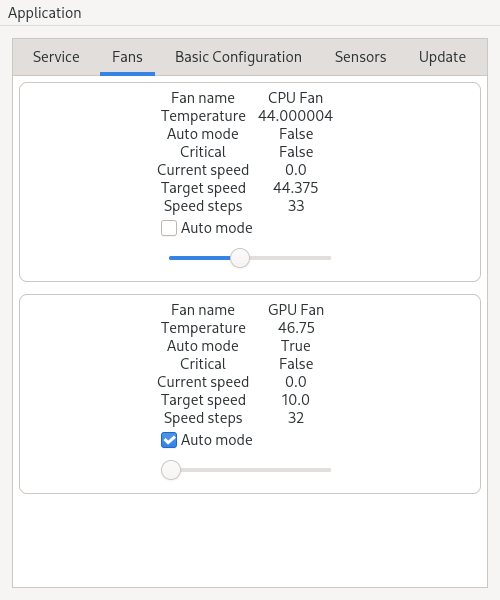Select the Fans tab
Image resolution: width=500 pixels, height=600 pixels.
[x=127, y=57]
